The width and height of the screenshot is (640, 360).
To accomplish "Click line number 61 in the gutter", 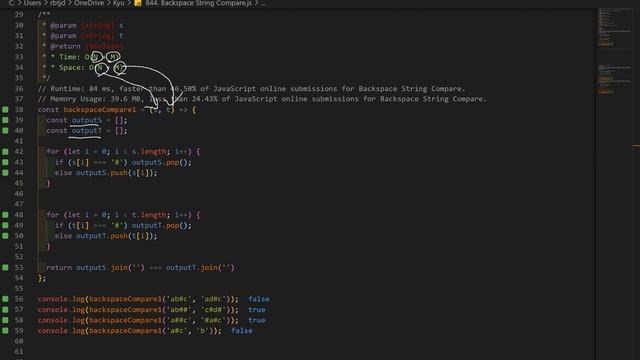I will [x=19, y=351].
